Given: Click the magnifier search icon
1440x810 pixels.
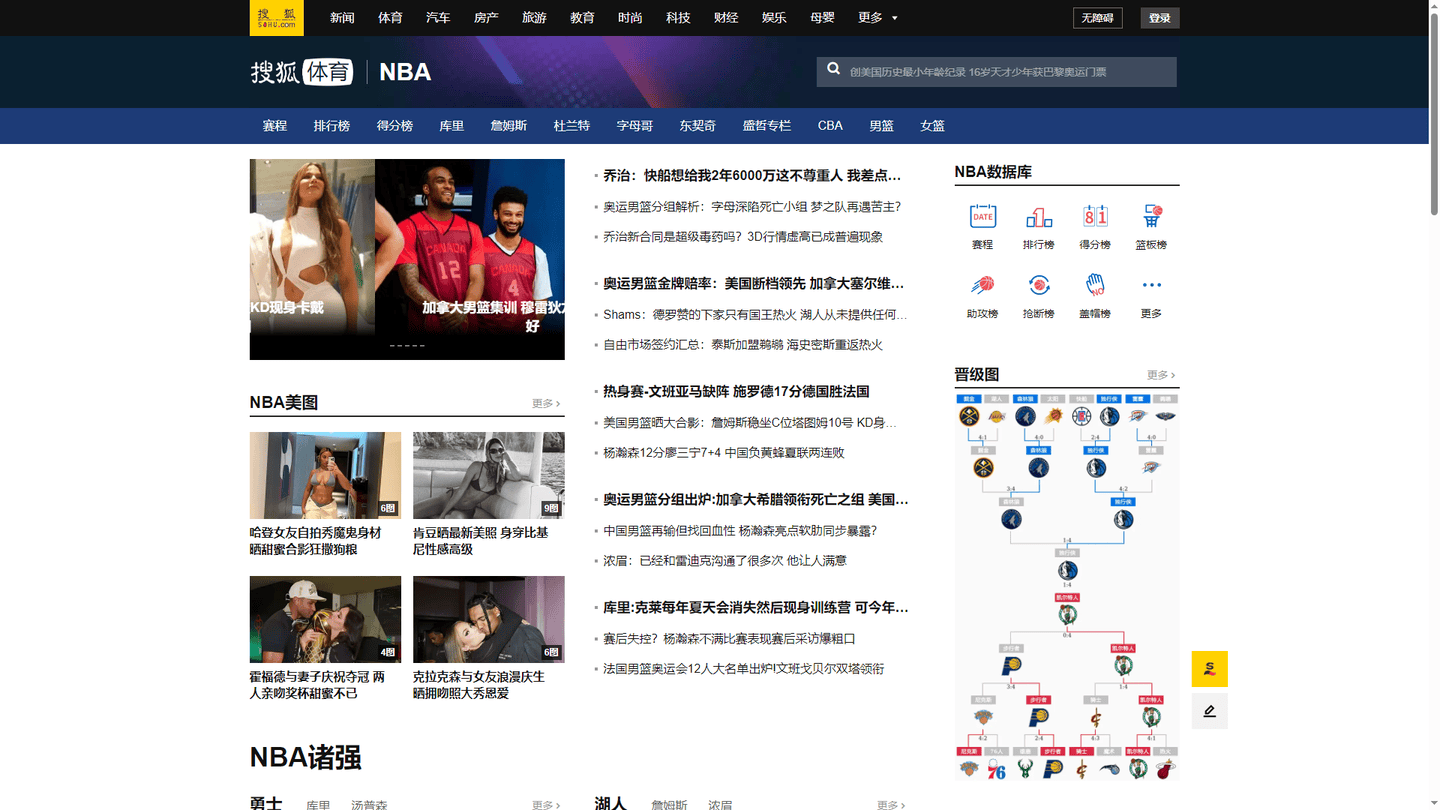Looking at the screenshot, I should click(x=834, y=70).
